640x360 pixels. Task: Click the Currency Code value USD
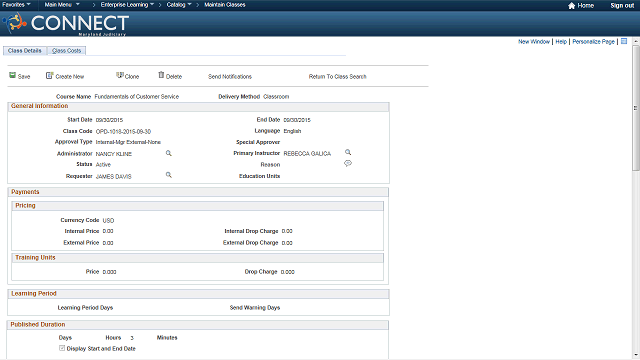pos(108,220)
